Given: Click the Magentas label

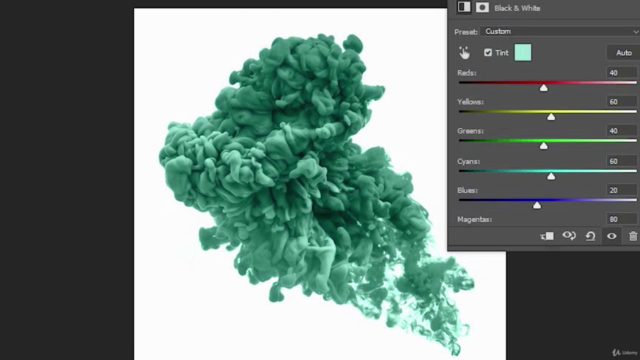Looking at the screenshot, I should tap(474, 219).
